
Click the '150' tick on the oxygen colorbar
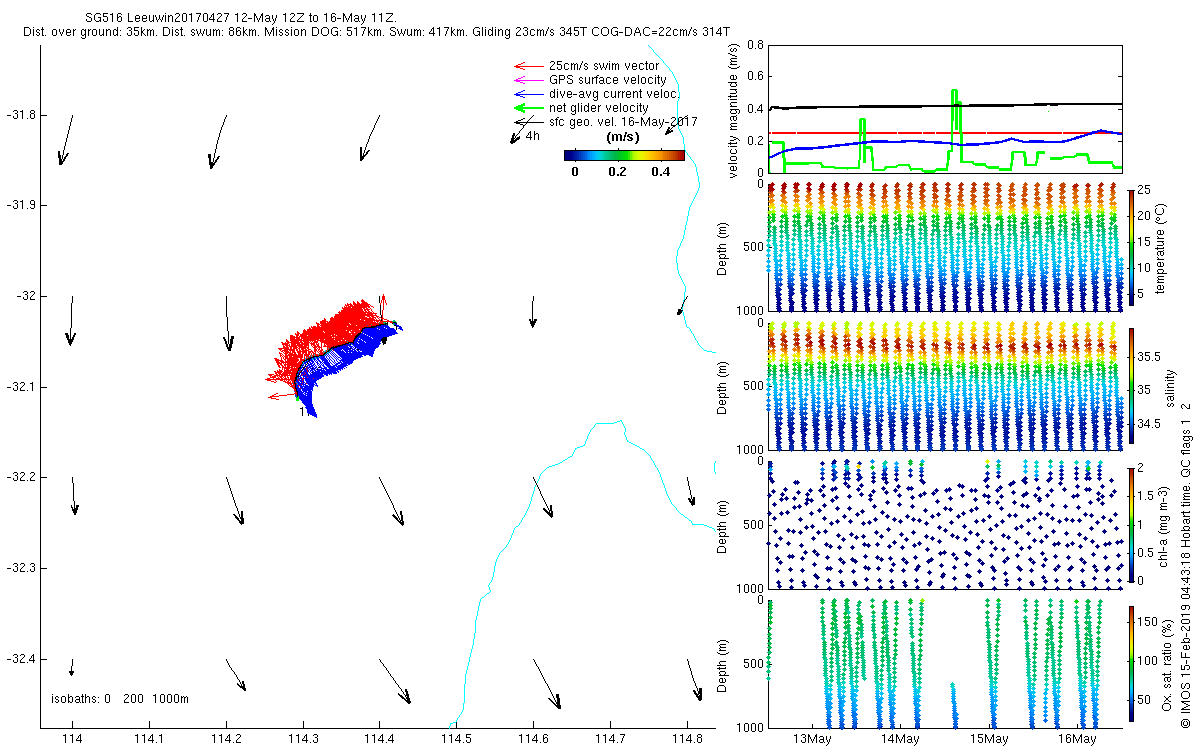(x=1148, y=621)
